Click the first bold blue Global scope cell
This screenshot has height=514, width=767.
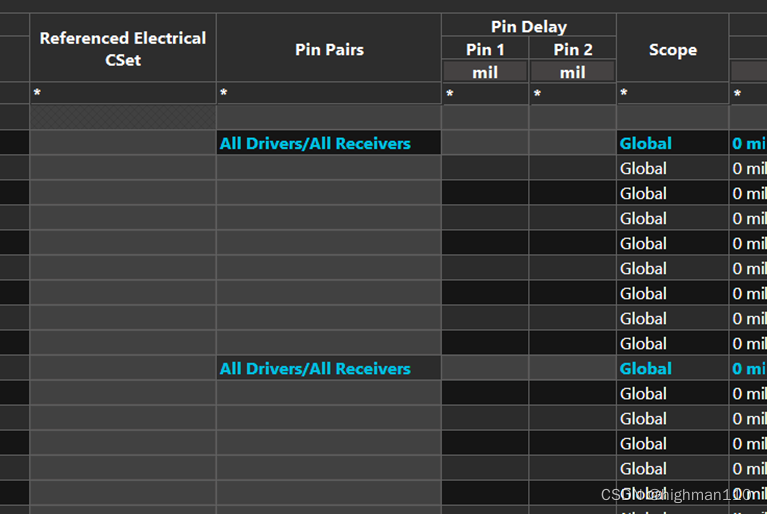pyautogui.click(x=646, y=143)
